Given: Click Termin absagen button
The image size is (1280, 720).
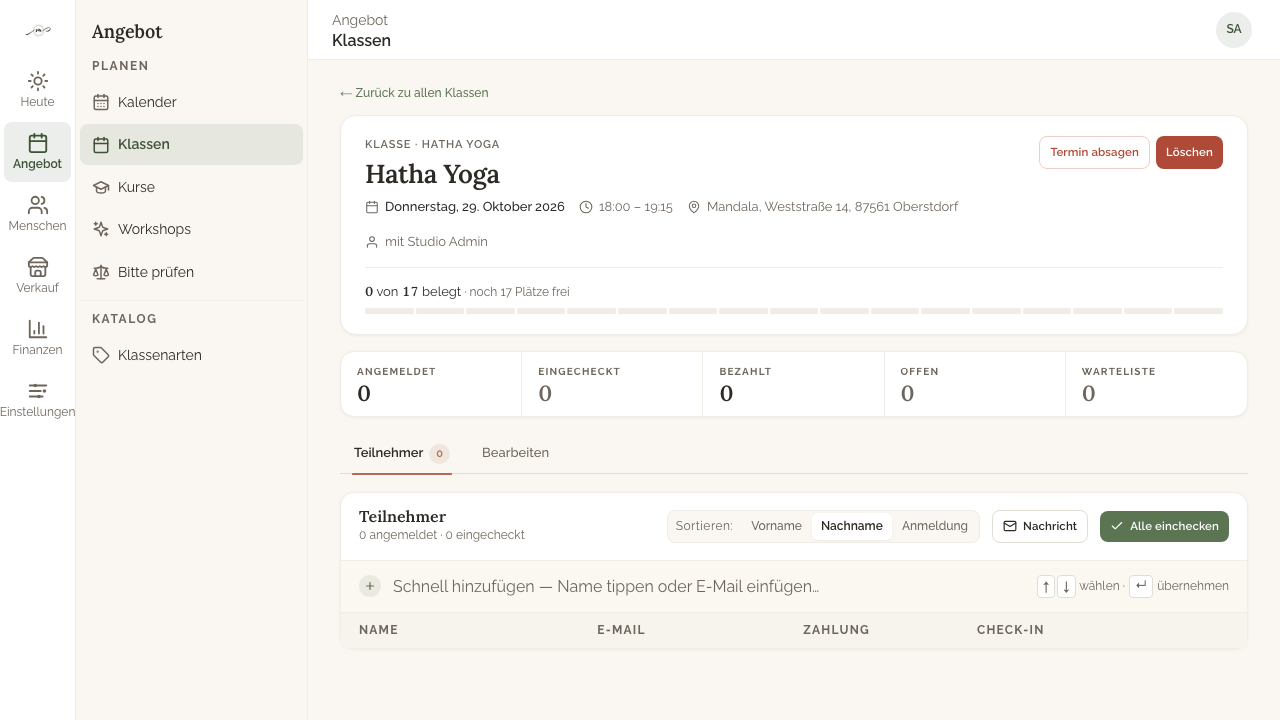Looking at the screenshot, I should click(x=1094, y=152).
